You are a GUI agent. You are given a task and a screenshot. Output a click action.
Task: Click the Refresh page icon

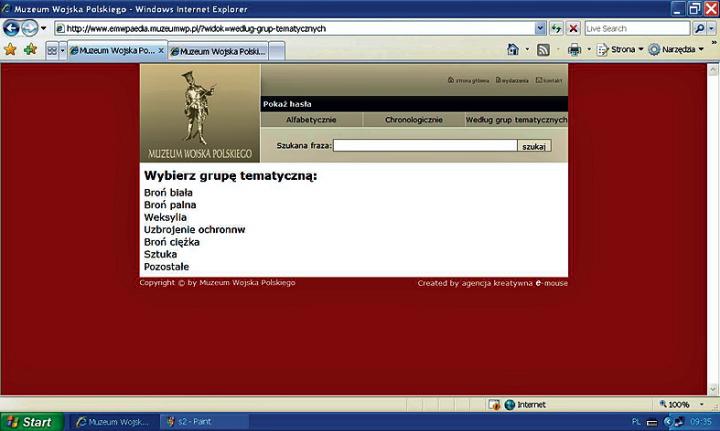557,28
